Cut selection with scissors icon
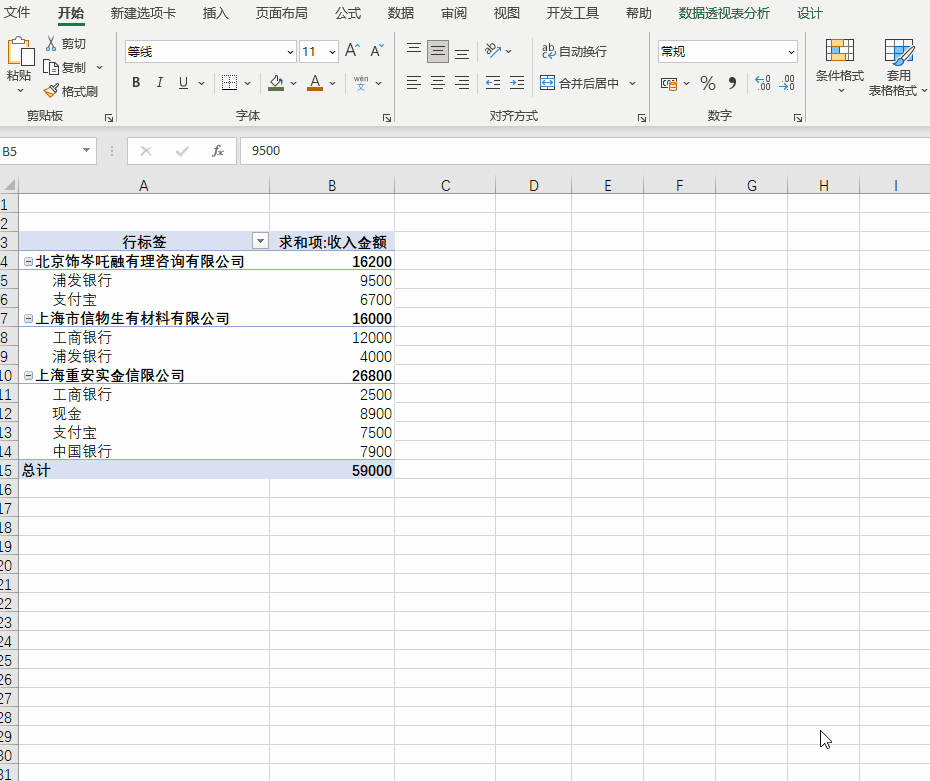Screen dimensions: 930x781 pyautogui.click(x=52, y=43)
